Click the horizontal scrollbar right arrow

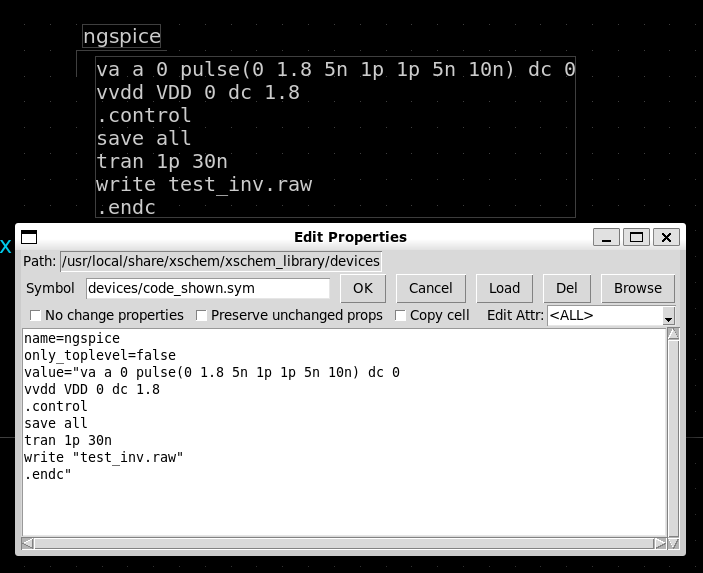660,544
